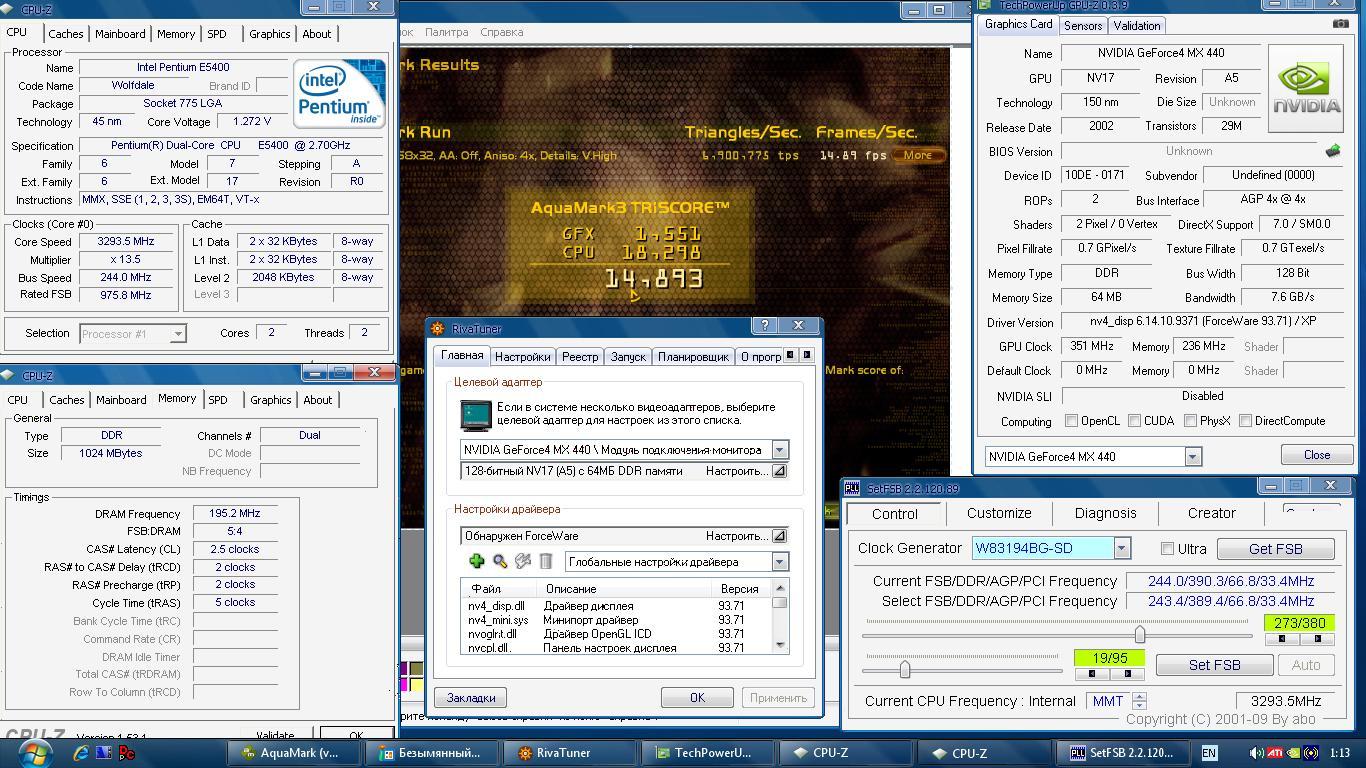Click the GPU-Z camera screenshot icon
This screenshot has height=768, width=1366.
pos(1341,24)
